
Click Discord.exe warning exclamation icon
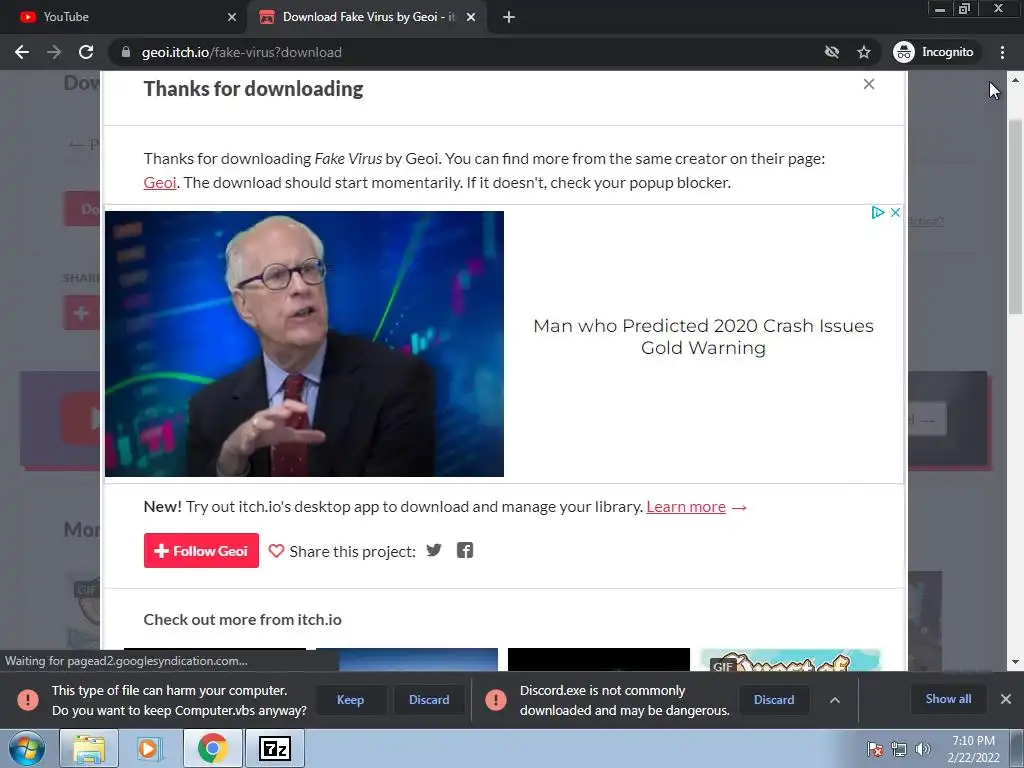tap(496, 699)
